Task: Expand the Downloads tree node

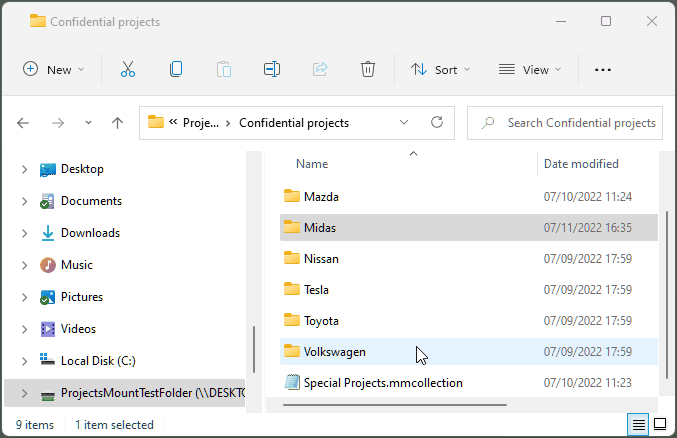Action: point(24,233)
